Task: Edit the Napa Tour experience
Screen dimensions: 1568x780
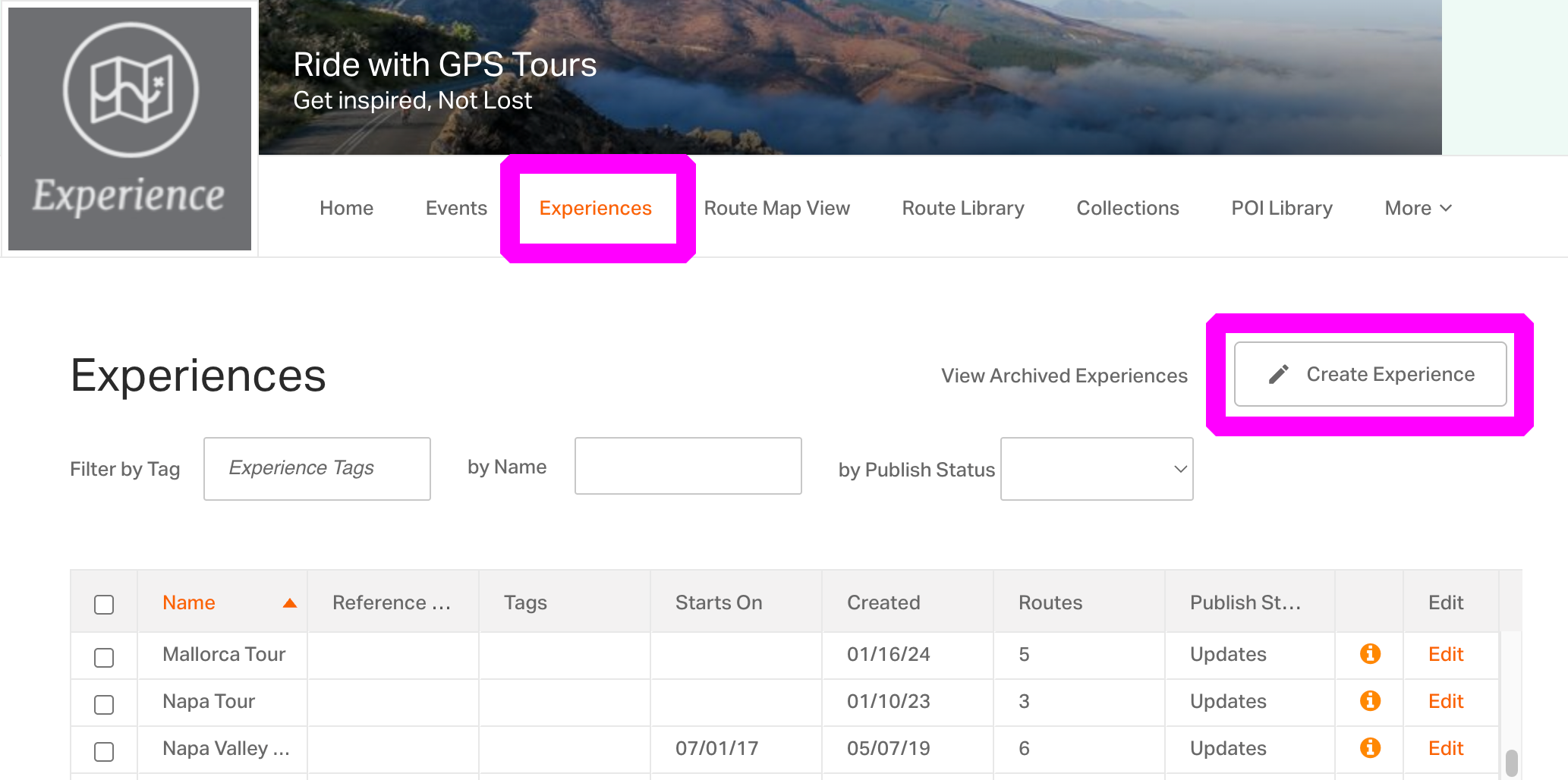Action: coord(1446,701)
